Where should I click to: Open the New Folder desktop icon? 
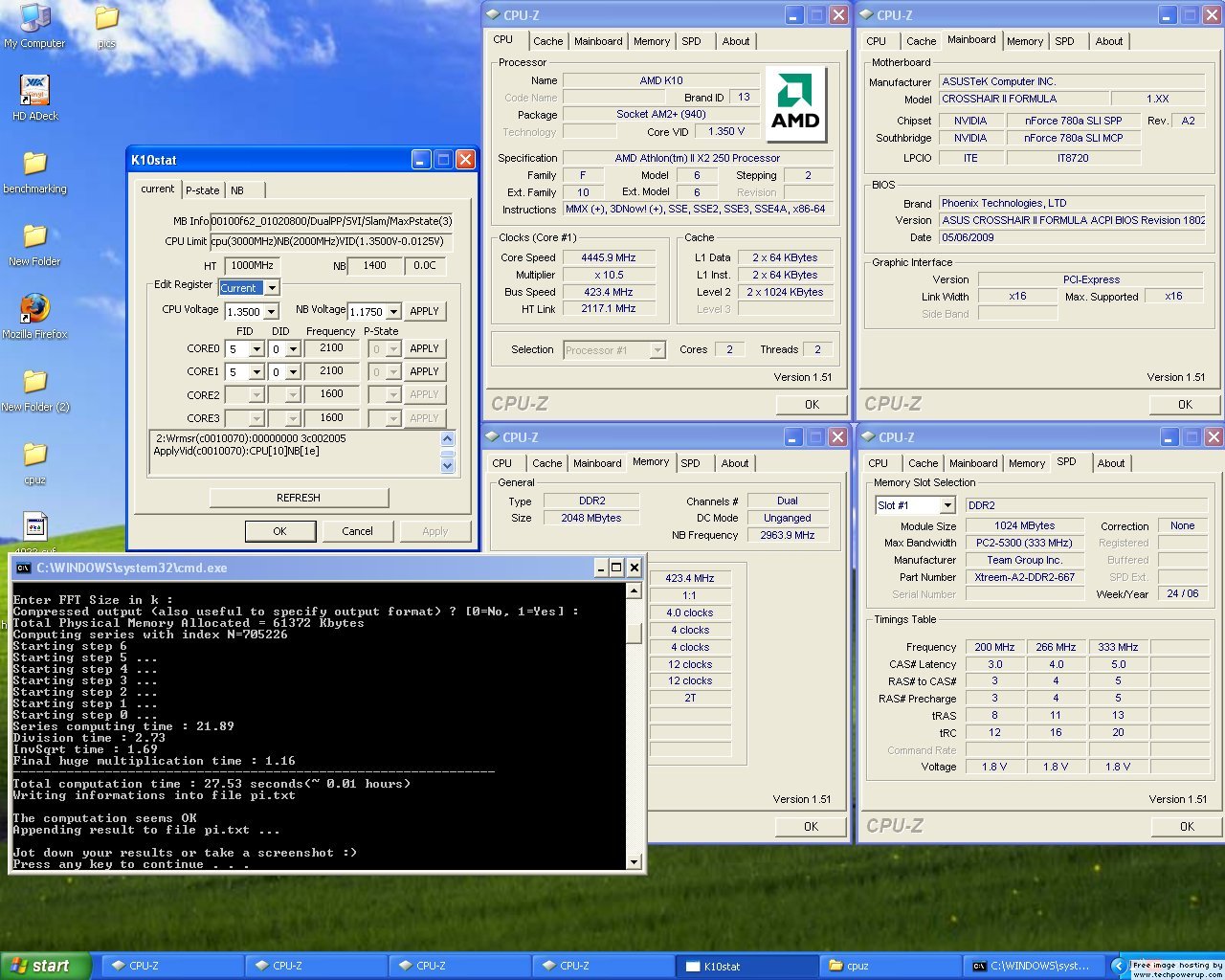click(34, 243)
